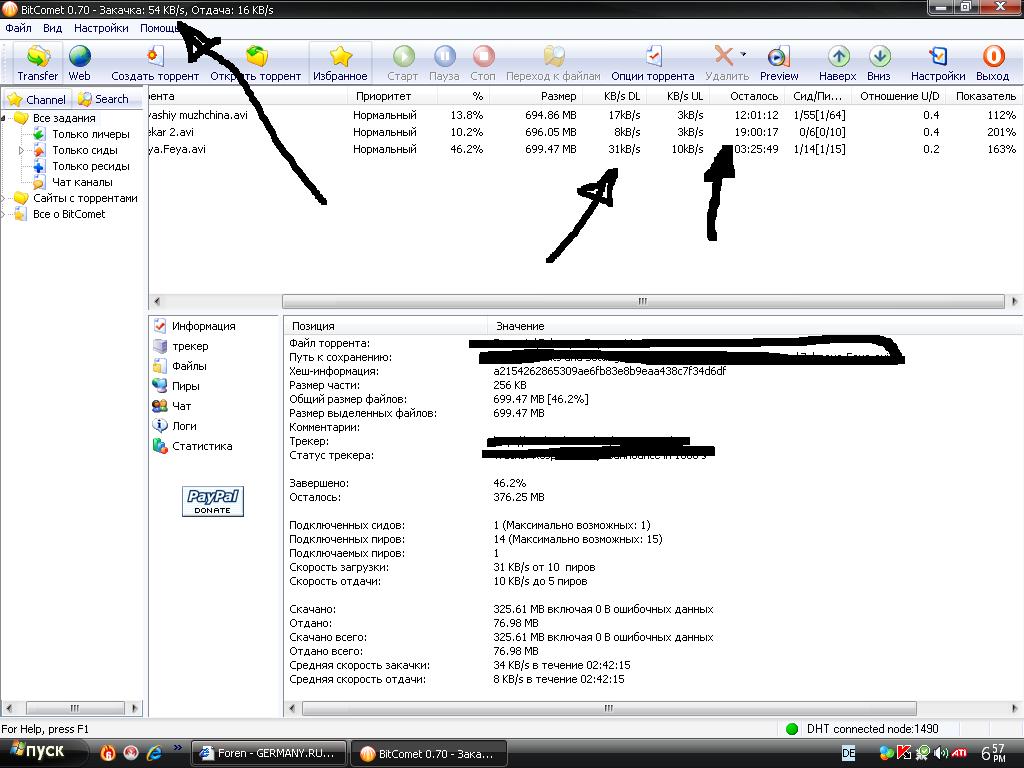Click the Выход exit icon
Viewport: 1024px width, 768px height.
point(993,57)
